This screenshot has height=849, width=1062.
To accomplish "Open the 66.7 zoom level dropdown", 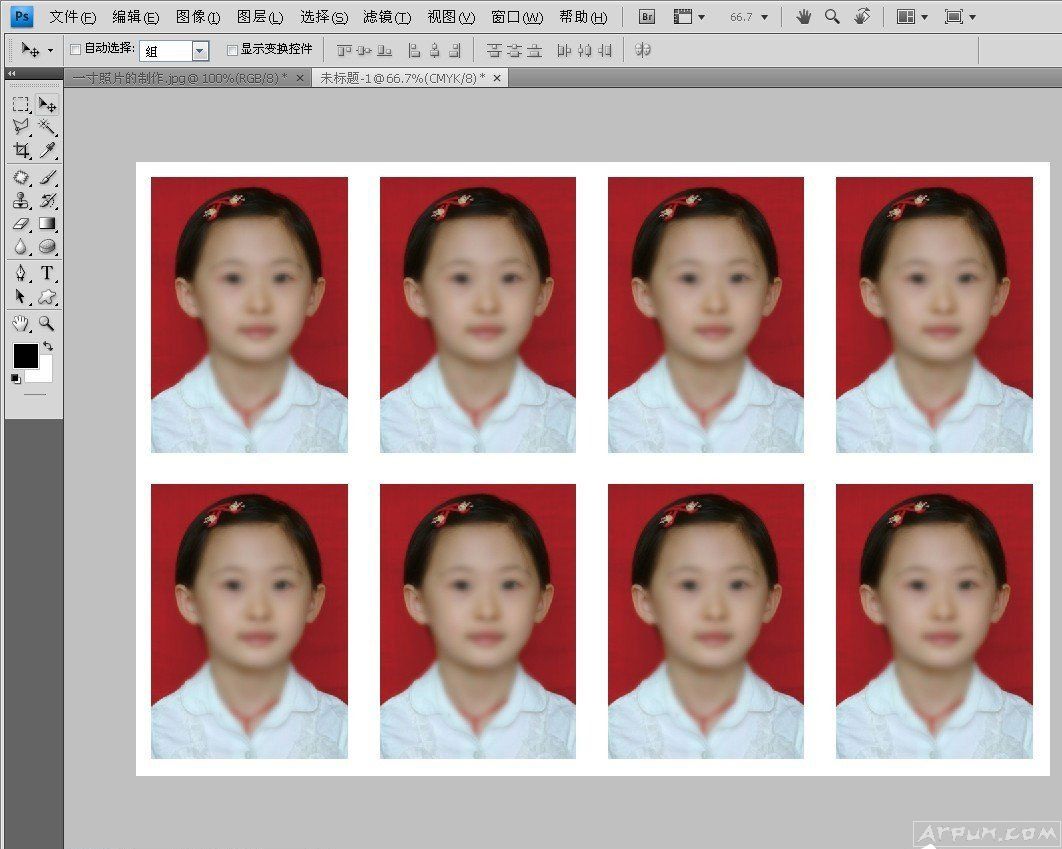I will [x=765, y=17].
